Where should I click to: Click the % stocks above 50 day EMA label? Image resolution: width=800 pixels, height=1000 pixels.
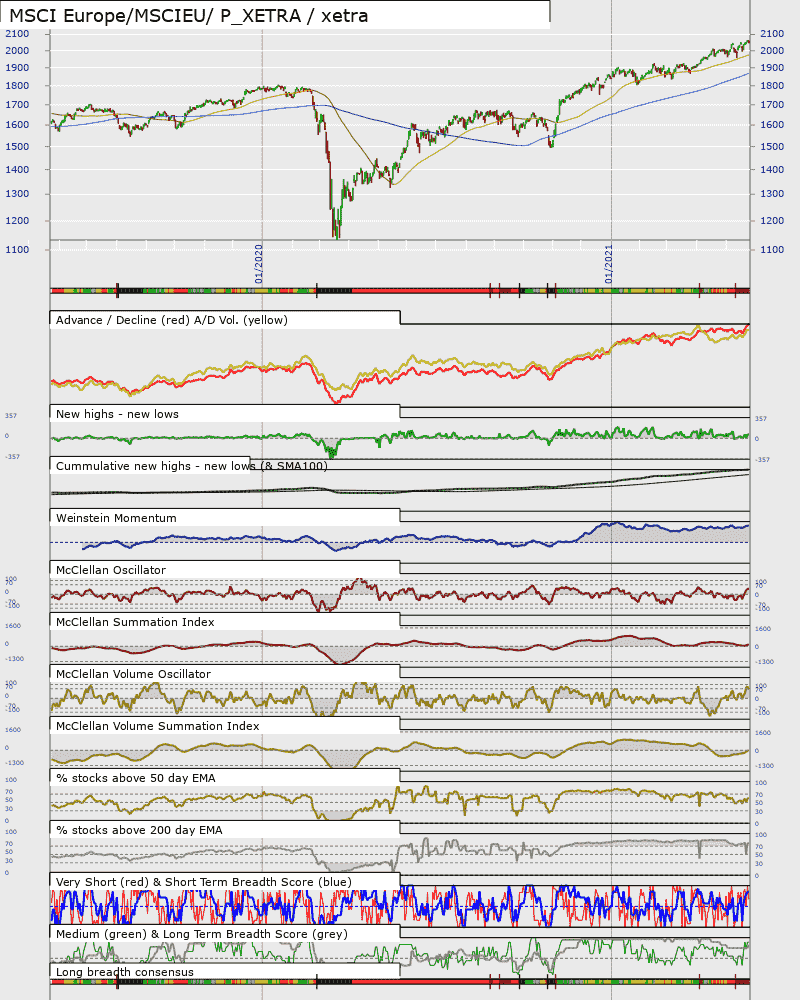click(x=136, y=778)
